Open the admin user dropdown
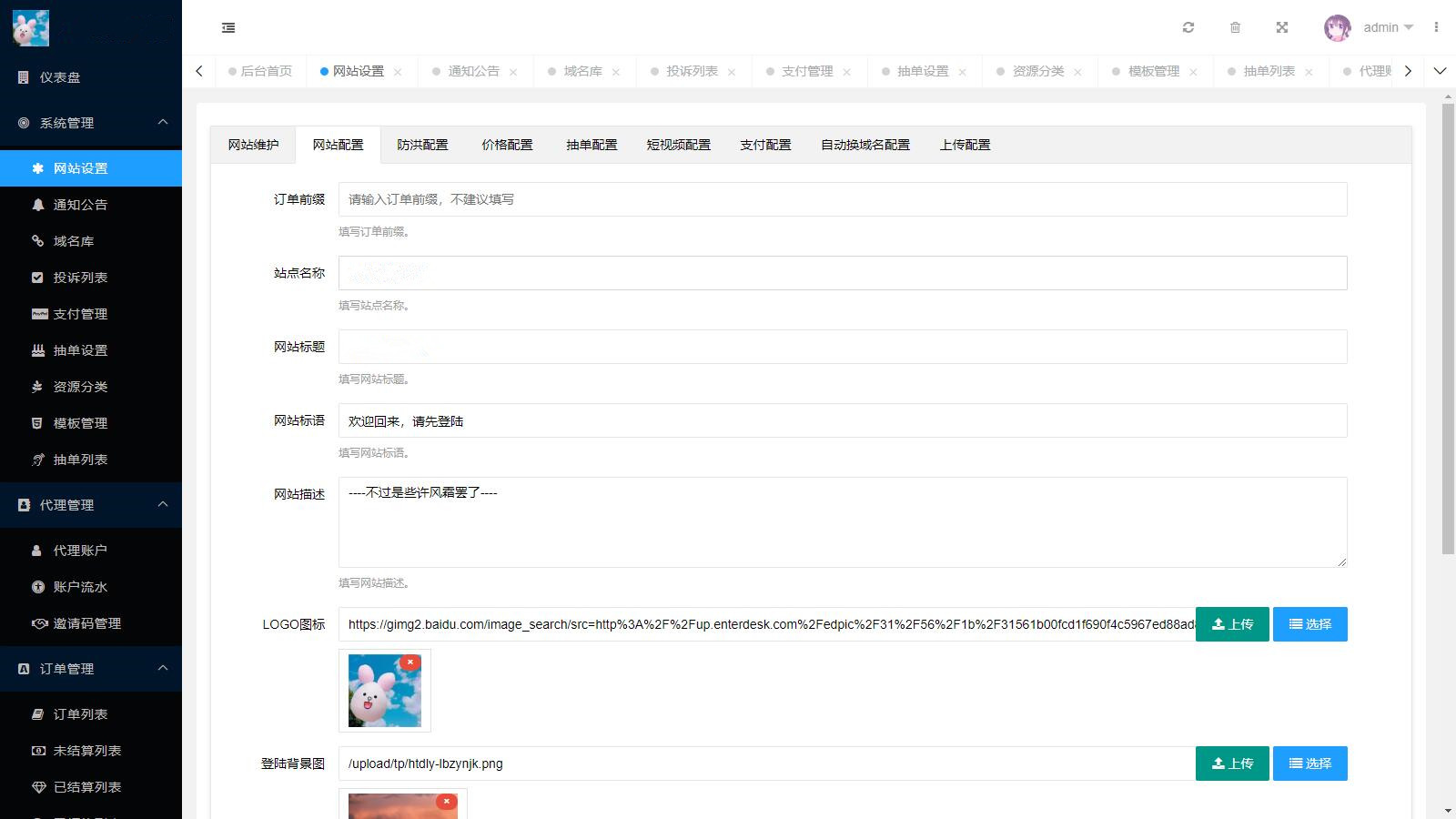This screenshot has height=819, width=1456. (1388, 27)
